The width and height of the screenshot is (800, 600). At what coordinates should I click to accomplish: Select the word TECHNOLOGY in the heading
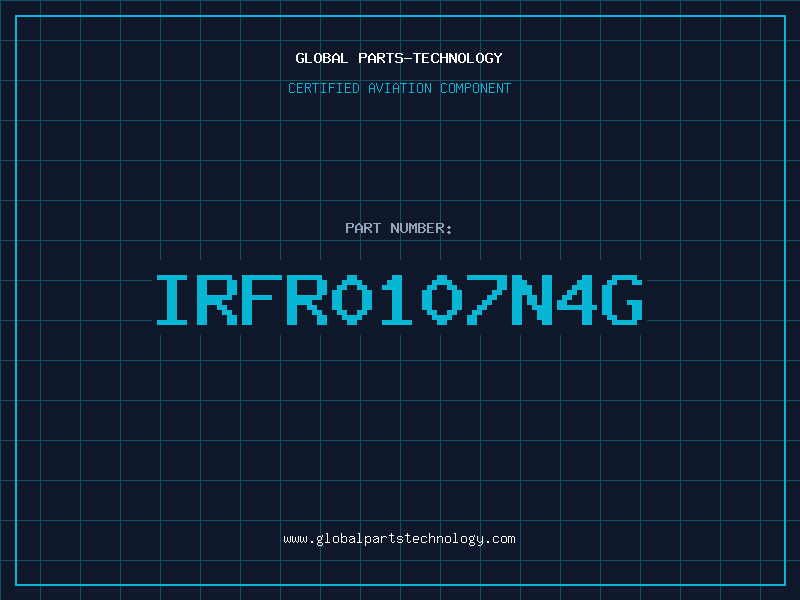point(457,58)
